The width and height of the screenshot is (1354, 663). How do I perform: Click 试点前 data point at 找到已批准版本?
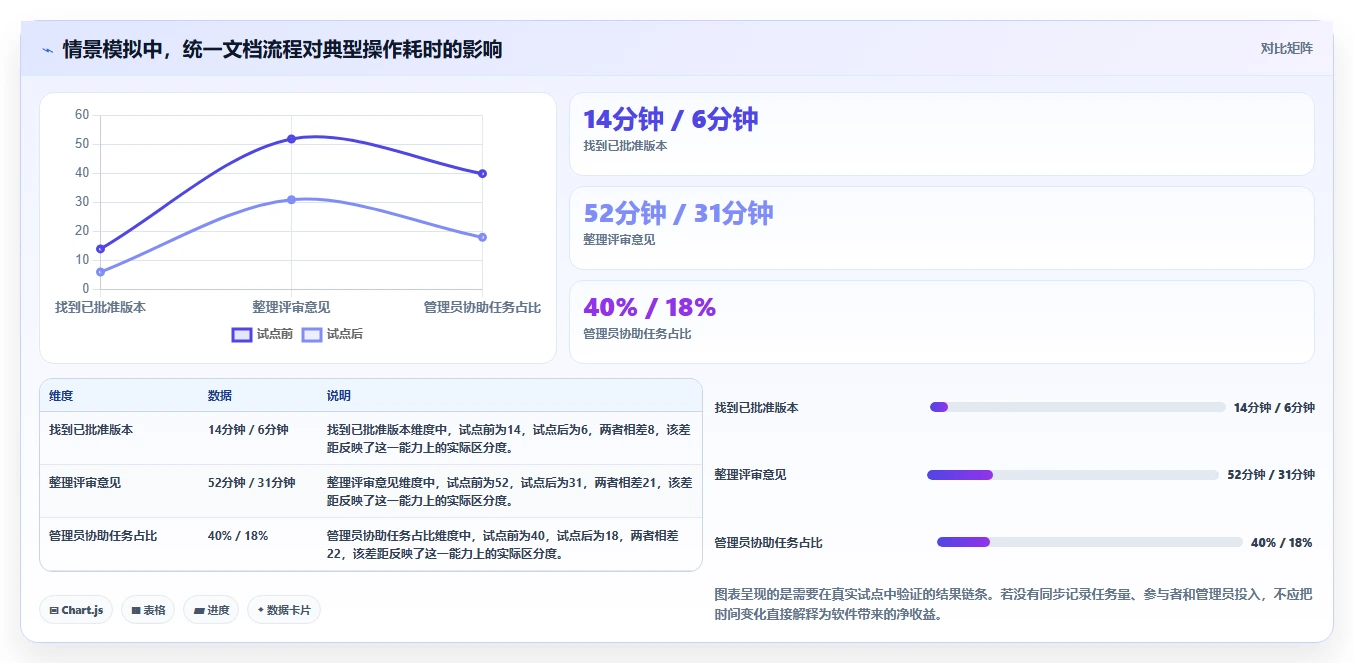pyautogui.click(x=100, y=248)
